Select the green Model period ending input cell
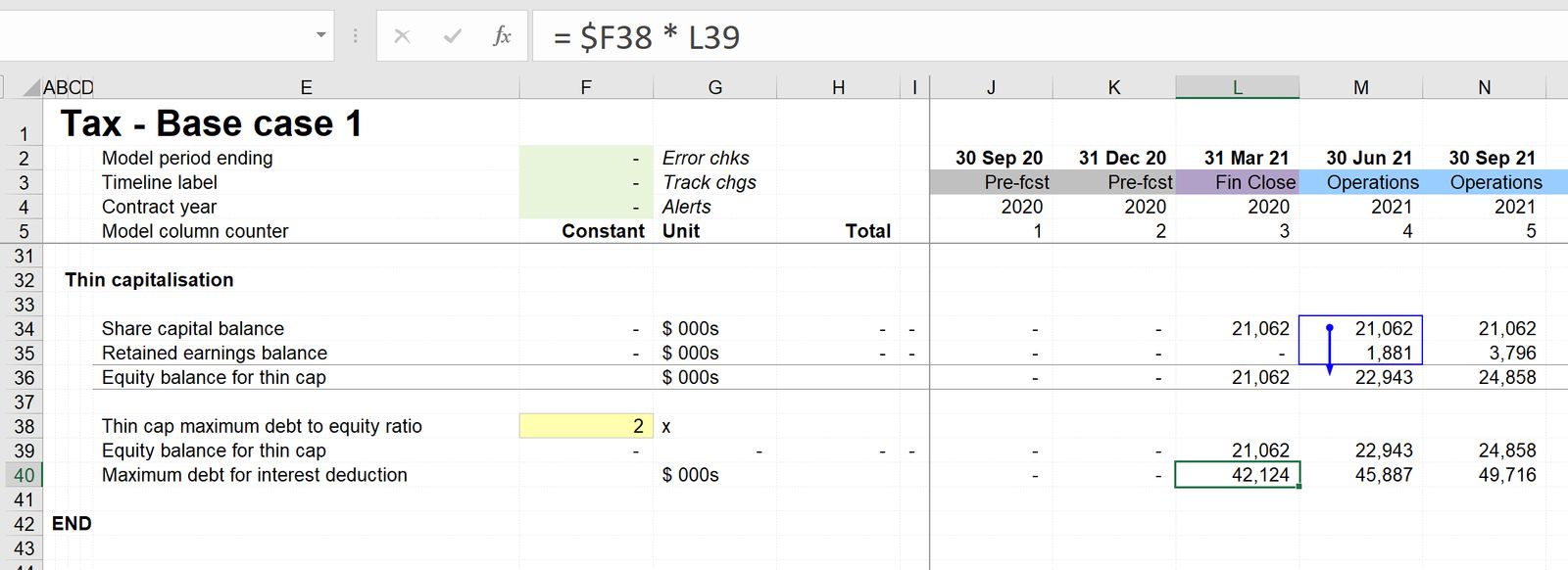The image size is (1568, 570). [585, 158]
